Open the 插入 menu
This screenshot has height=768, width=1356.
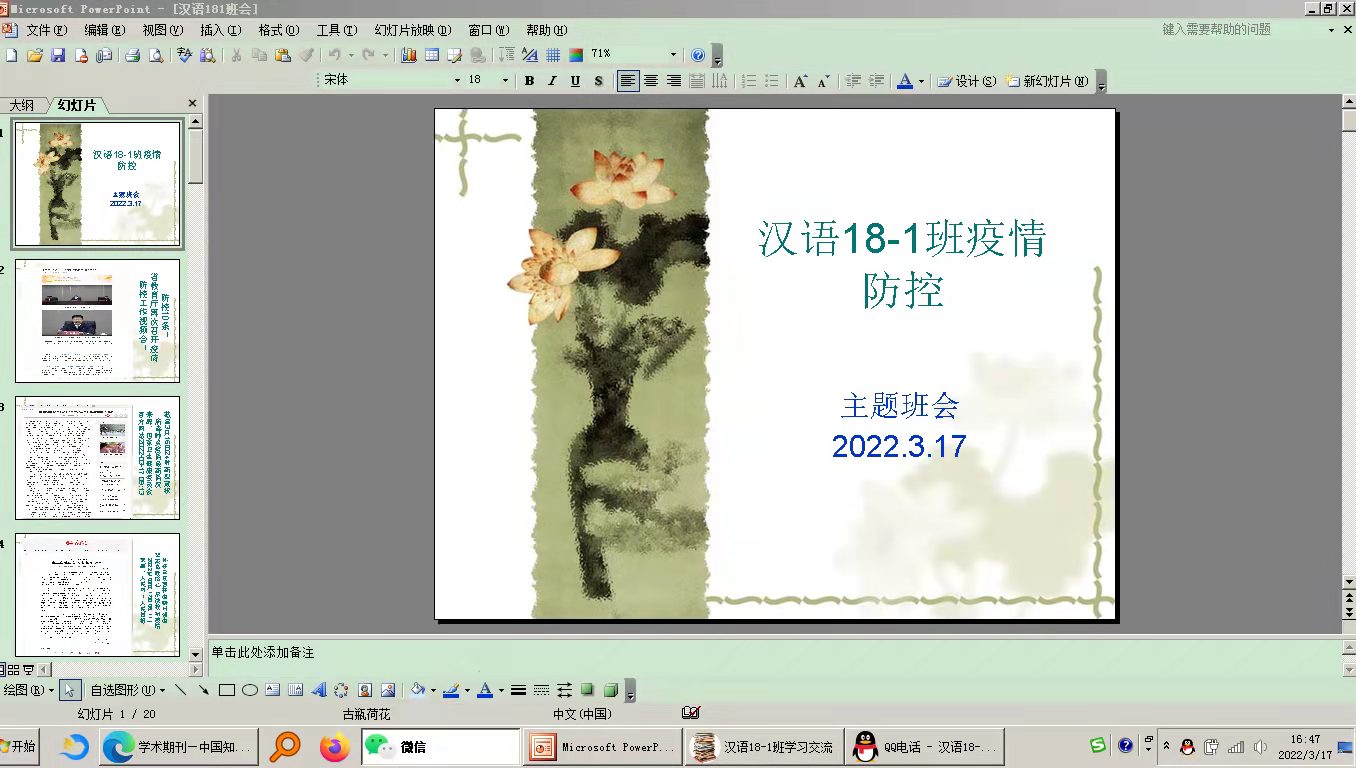(212, 30)
